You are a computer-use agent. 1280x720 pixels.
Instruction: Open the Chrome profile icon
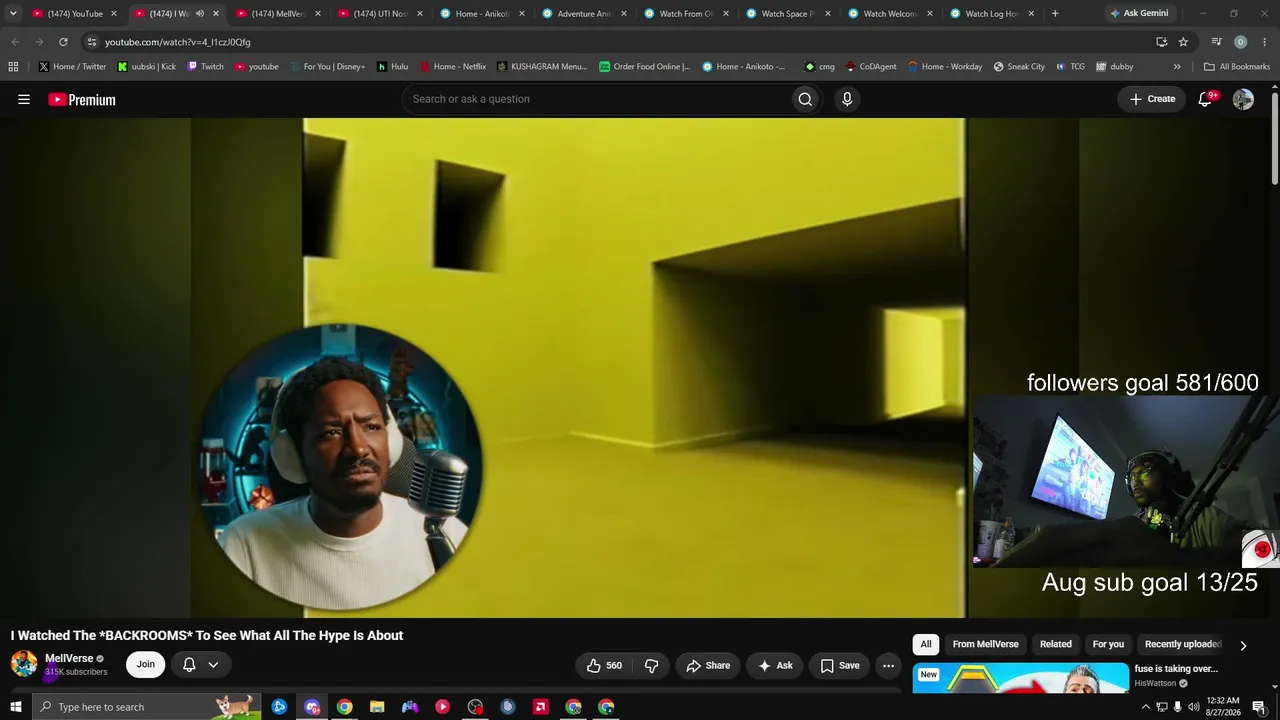(1240, 42)
